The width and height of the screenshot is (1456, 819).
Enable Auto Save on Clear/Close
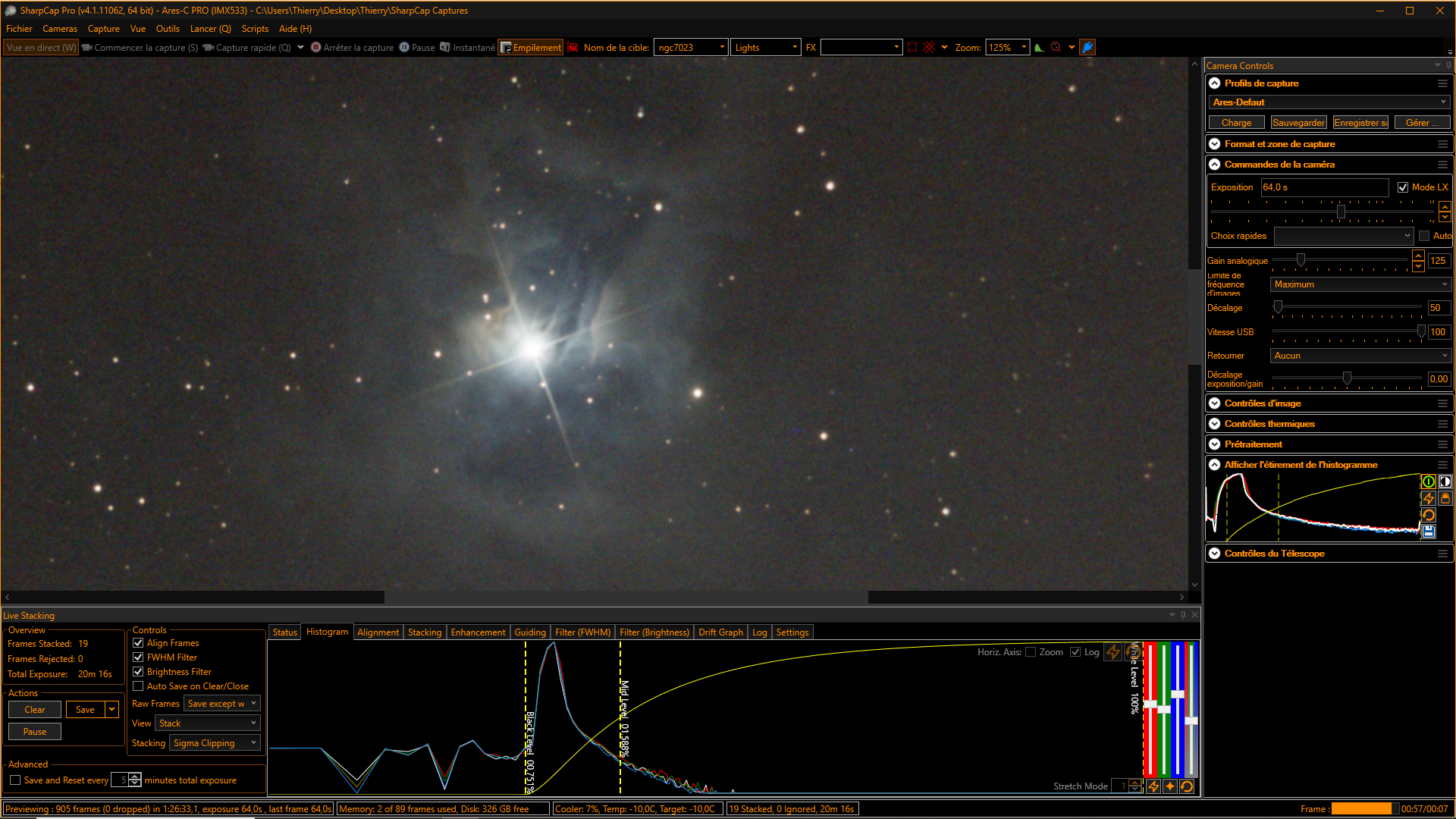coord(138,686)
